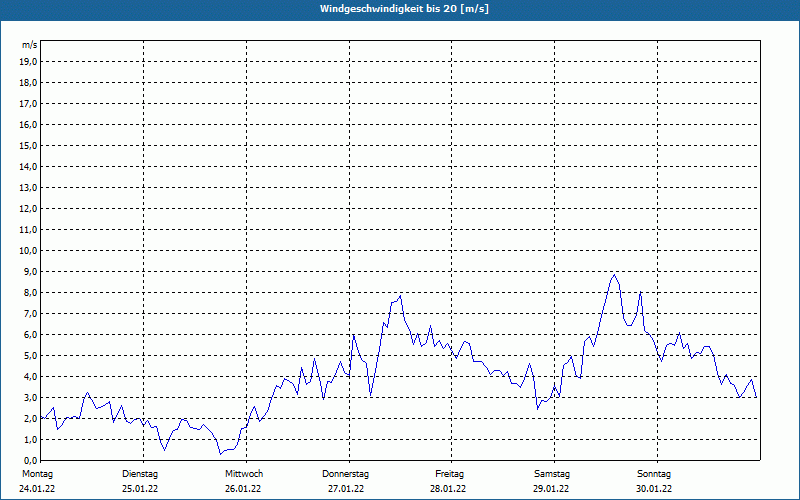Click the date 27.01.22
800x500 pixels.
pos(346,489)
